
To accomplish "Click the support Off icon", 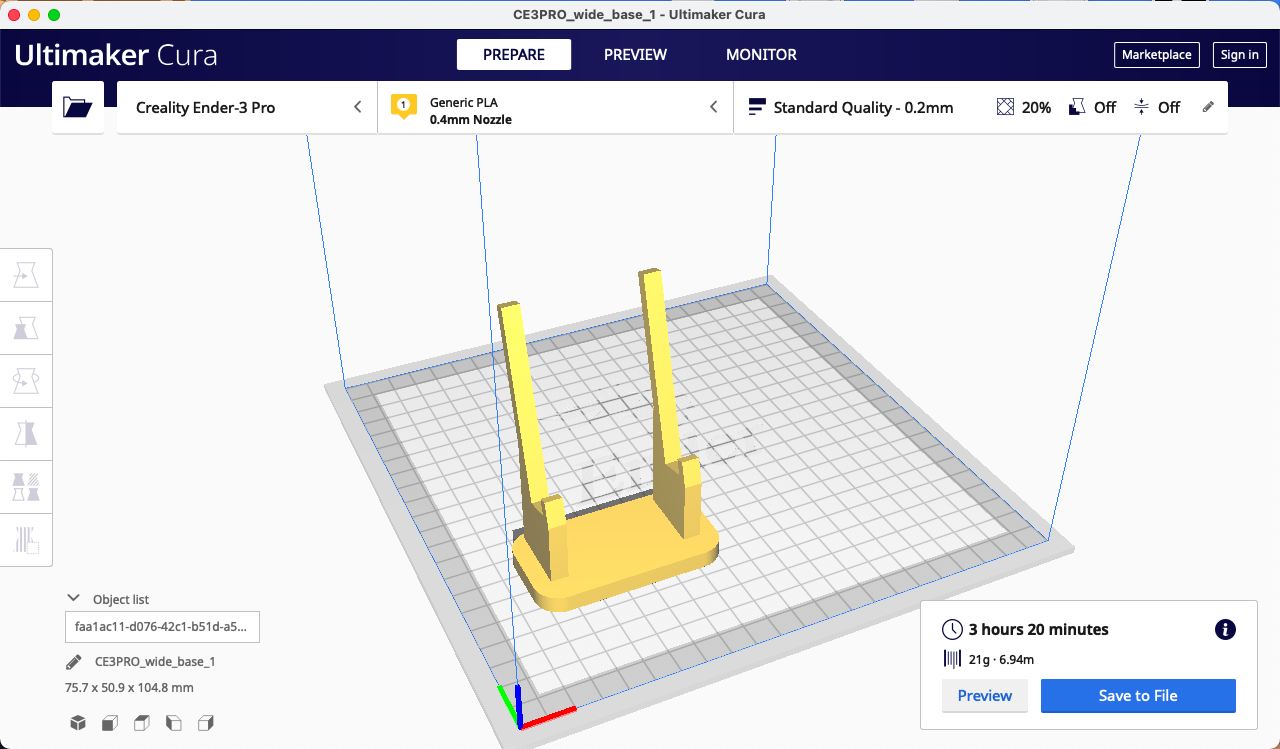I will point(1077,107).
